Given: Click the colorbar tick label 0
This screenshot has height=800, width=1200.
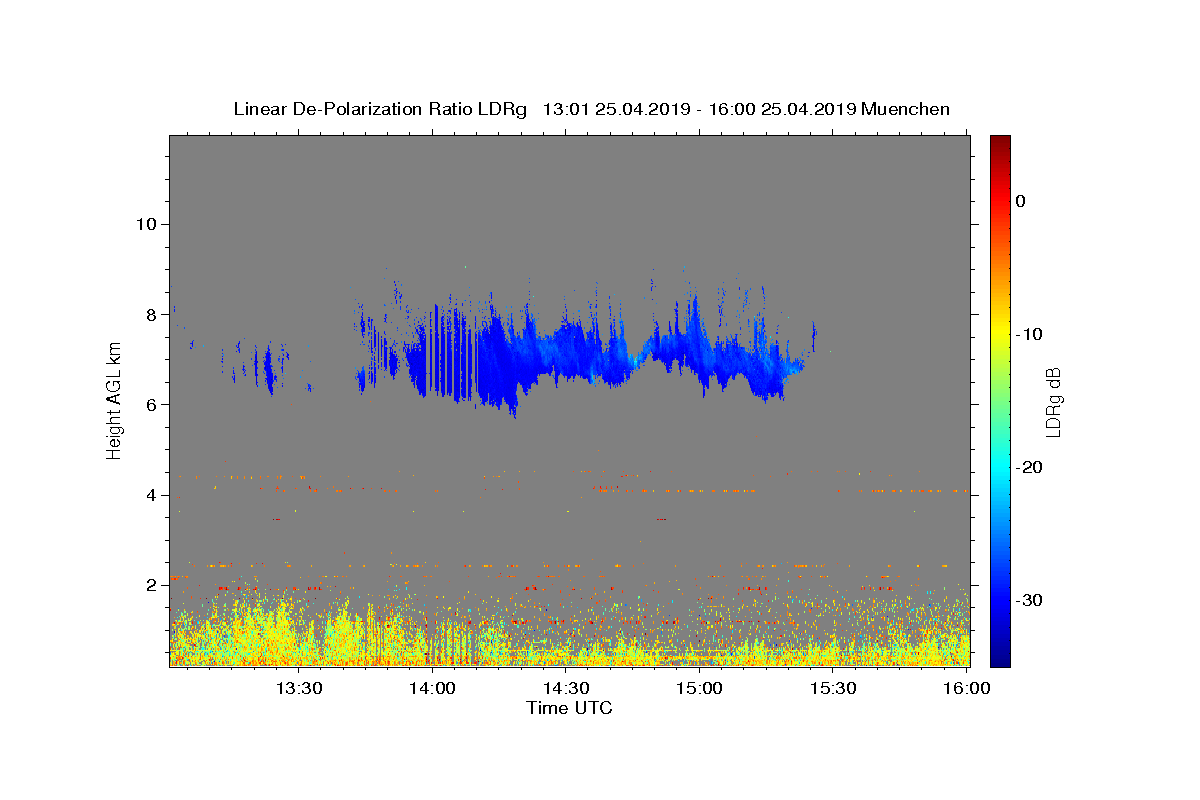Looking at the screenshot, I should point(1020,201).
